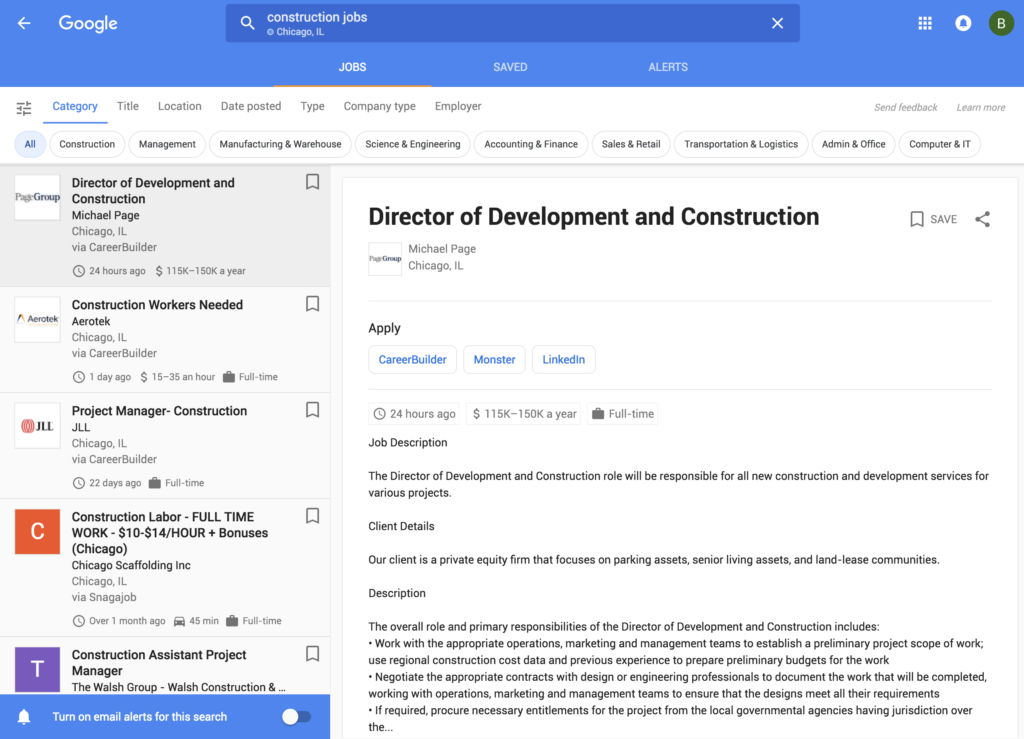Share the Director job listing

tap(982, 219)
